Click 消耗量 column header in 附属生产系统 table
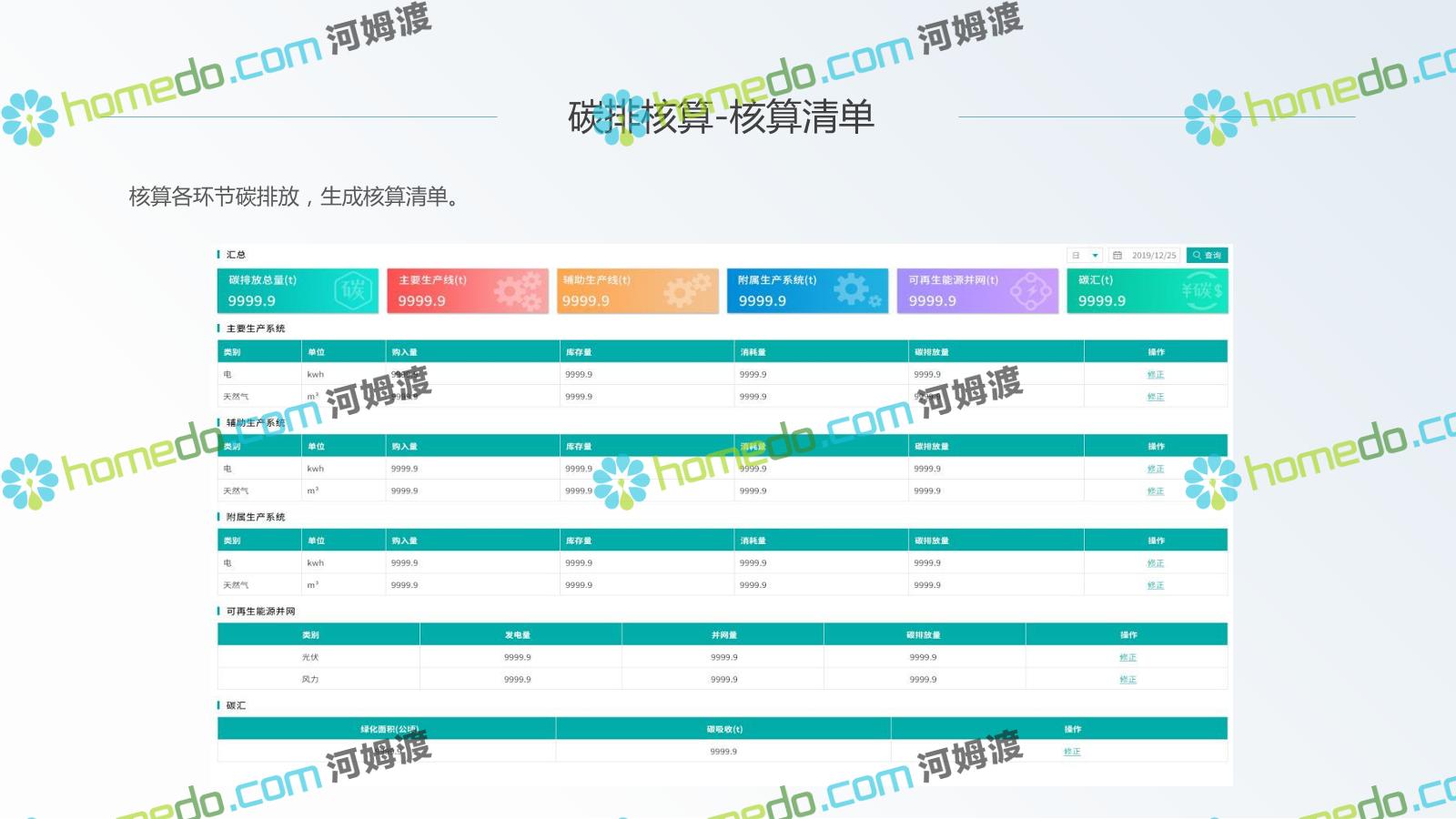This screenshot has height=819, width=1456. point(753,541)
